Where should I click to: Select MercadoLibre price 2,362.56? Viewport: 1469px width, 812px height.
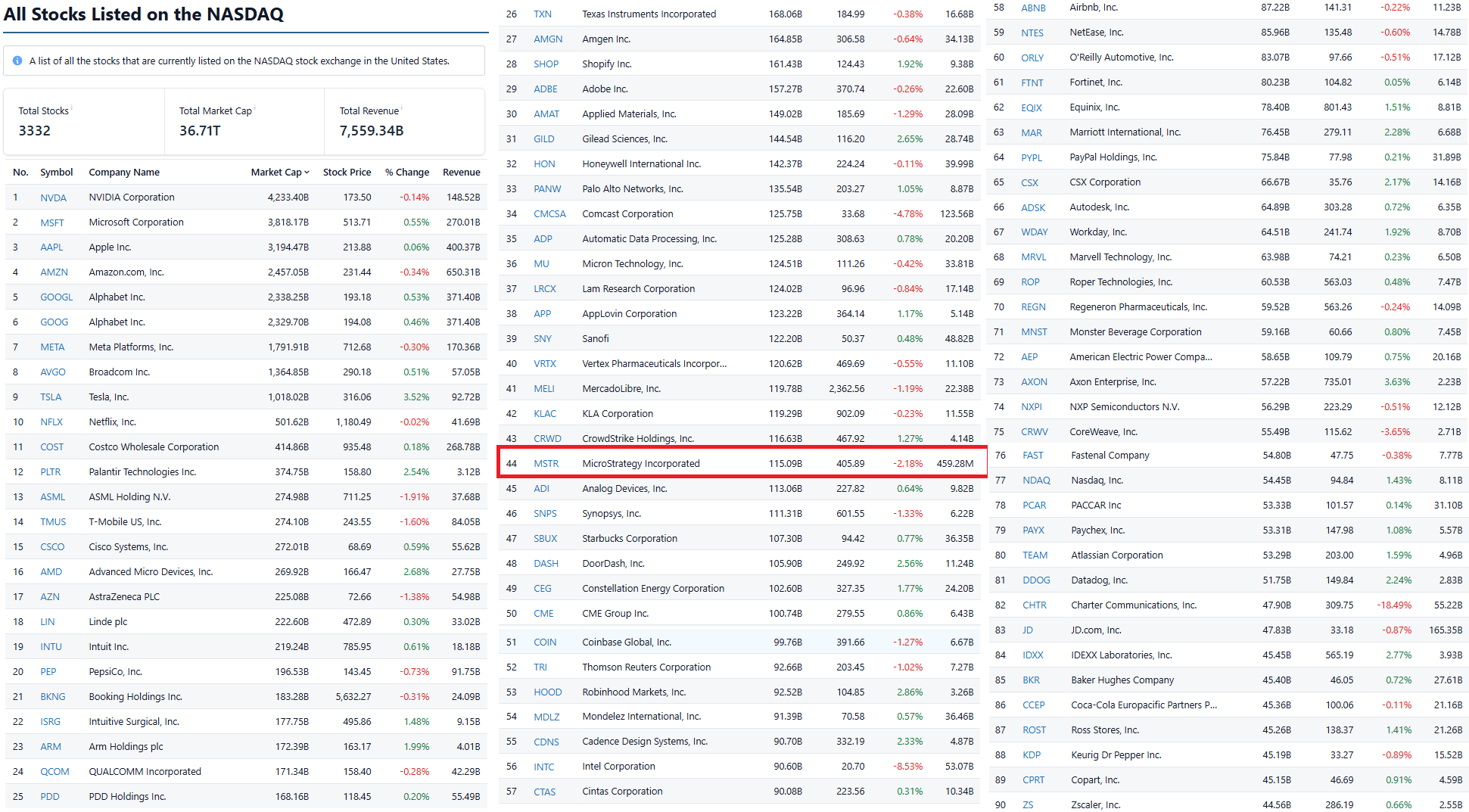[847, 389]
